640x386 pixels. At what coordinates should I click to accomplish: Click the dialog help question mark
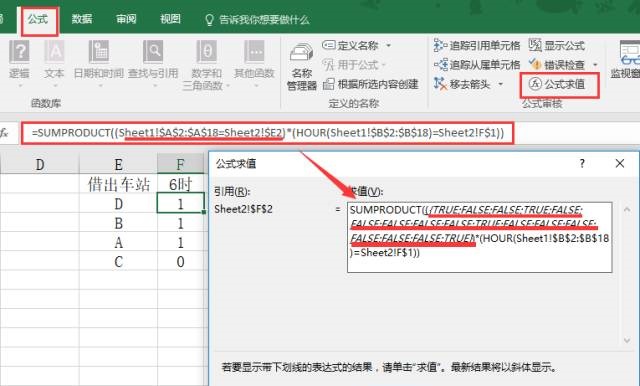pos(582,163)
